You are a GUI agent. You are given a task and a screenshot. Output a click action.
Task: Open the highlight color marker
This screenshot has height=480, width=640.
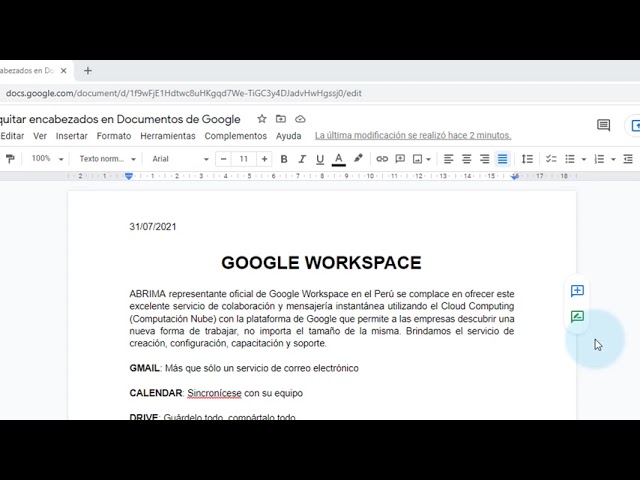click(358, 158)
